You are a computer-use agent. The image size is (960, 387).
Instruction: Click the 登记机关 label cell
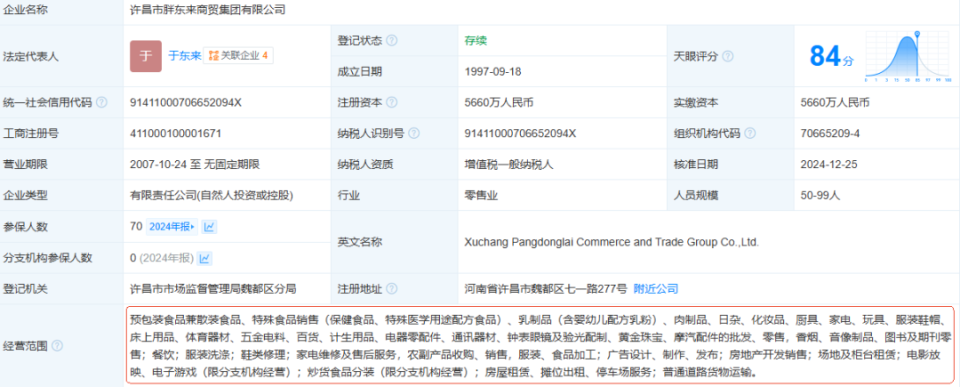pos(61,288)
